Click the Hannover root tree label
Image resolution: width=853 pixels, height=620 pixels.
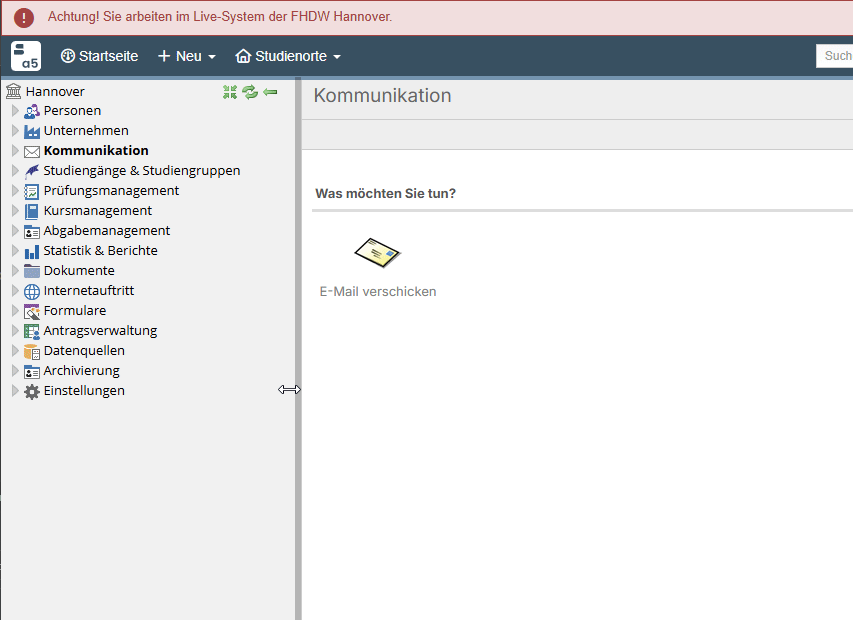(x=55, y=91)
